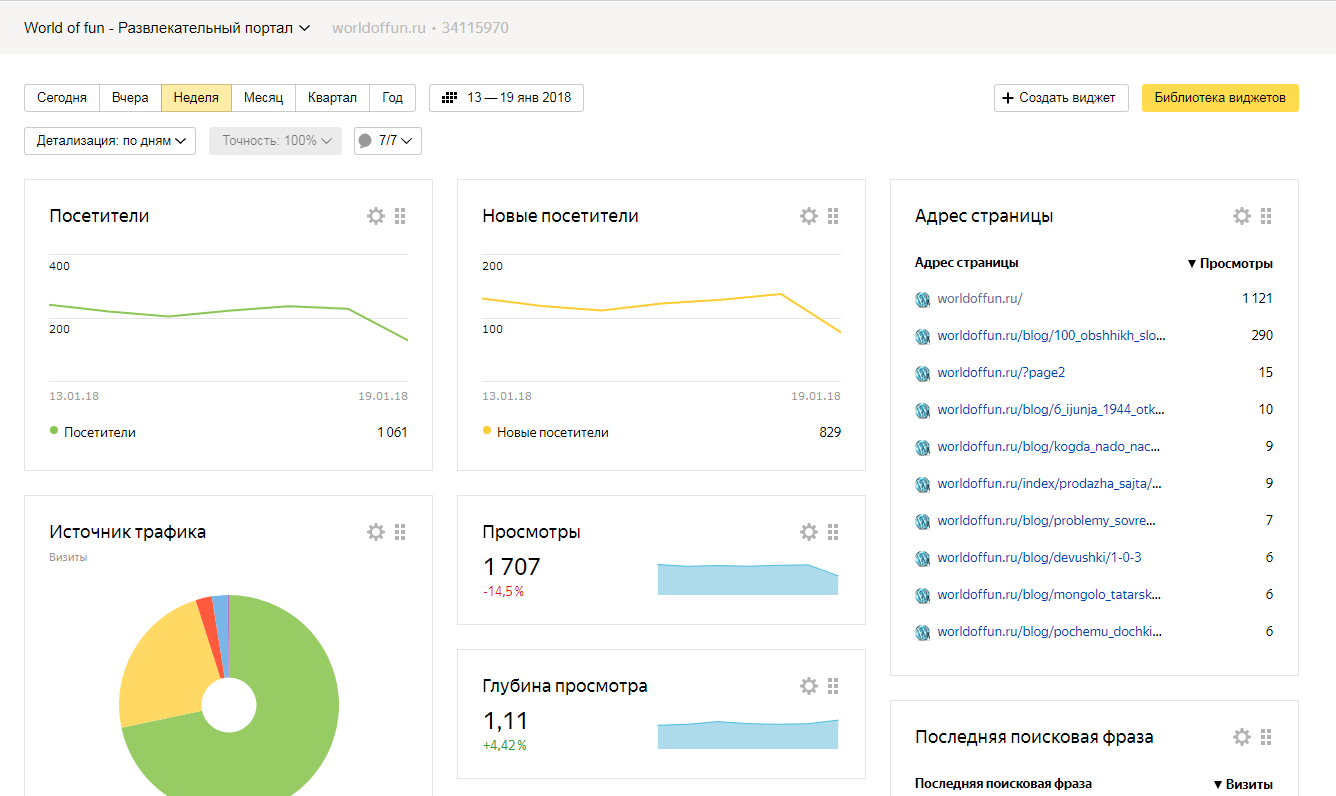Viewport: 1336px width, 796px height.
Task: Open date range picker 13 — 19 янв 2018
Action: (506, 98)
